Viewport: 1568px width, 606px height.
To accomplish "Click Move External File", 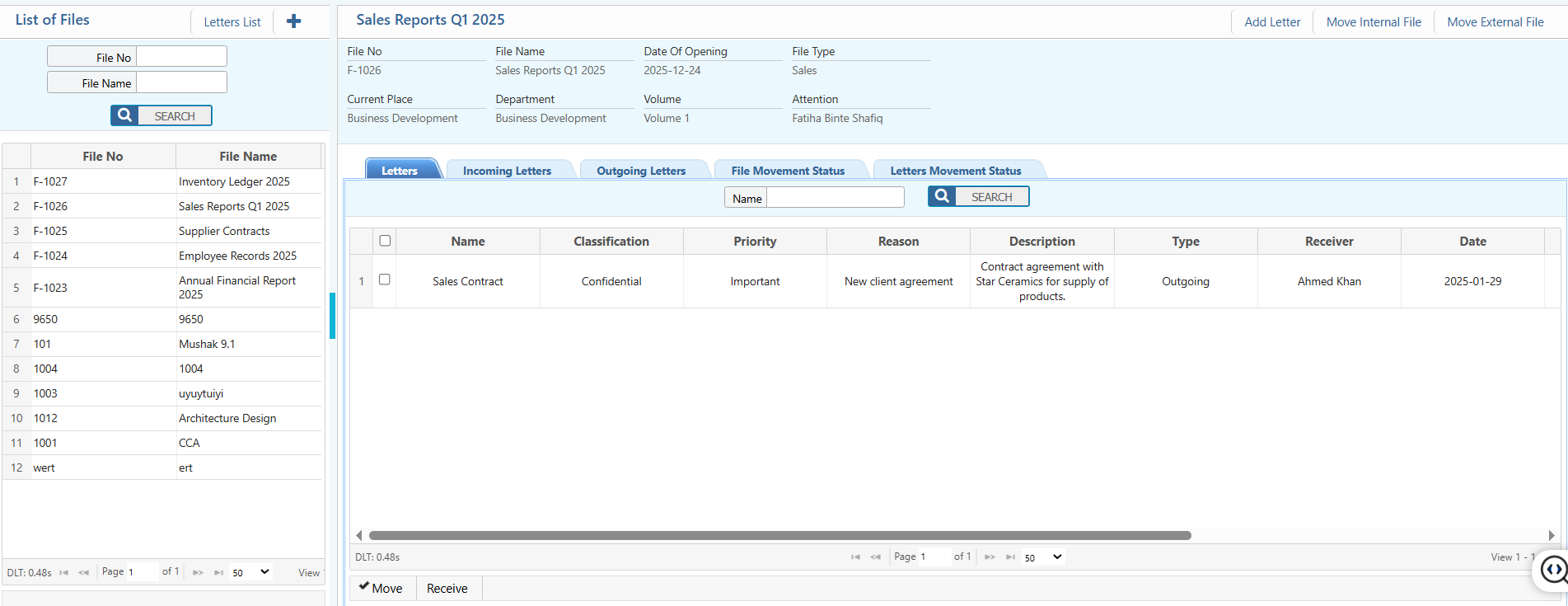I will 1495,22.
